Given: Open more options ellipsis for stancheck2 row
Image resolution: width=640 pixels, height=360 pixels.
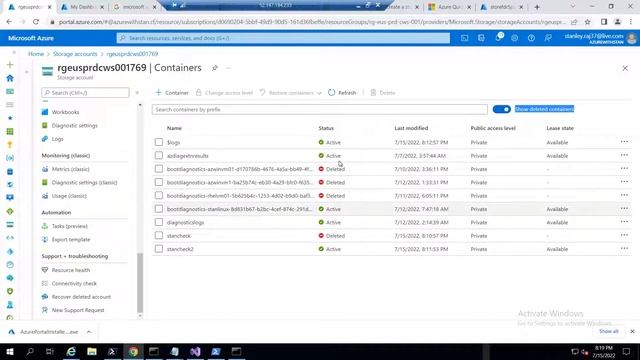Looking at the screenshot, I should [x=624, y=248].
